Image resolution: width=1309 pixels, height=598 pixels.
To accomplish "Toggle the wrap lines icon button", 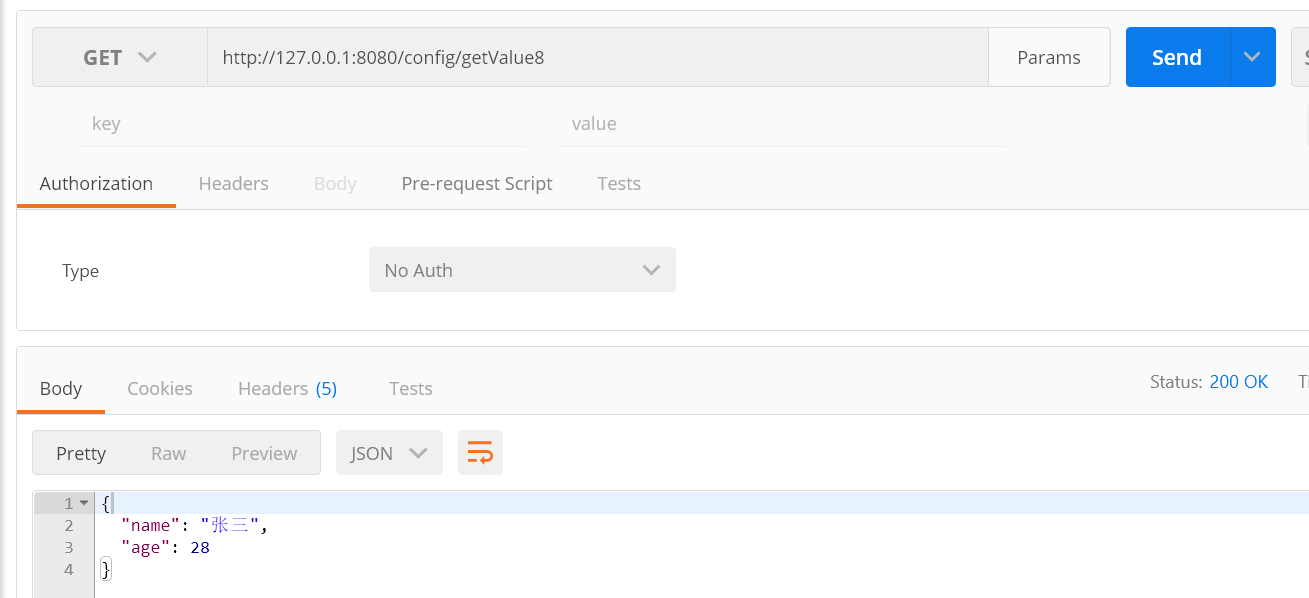I will [480, 453].
